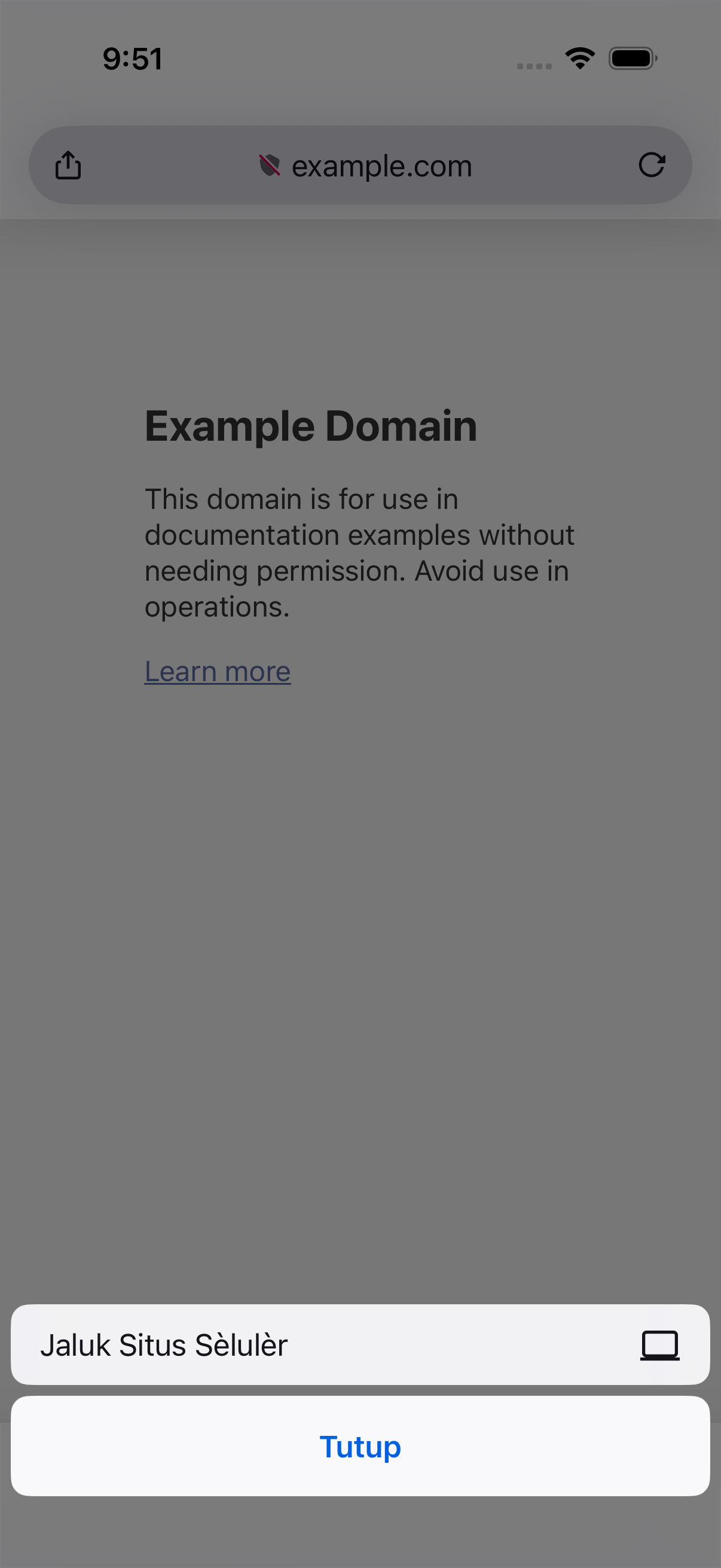Click the 'This domain is for use in' line
Viewport: 721px width, 1568px height.
(301, 499)
